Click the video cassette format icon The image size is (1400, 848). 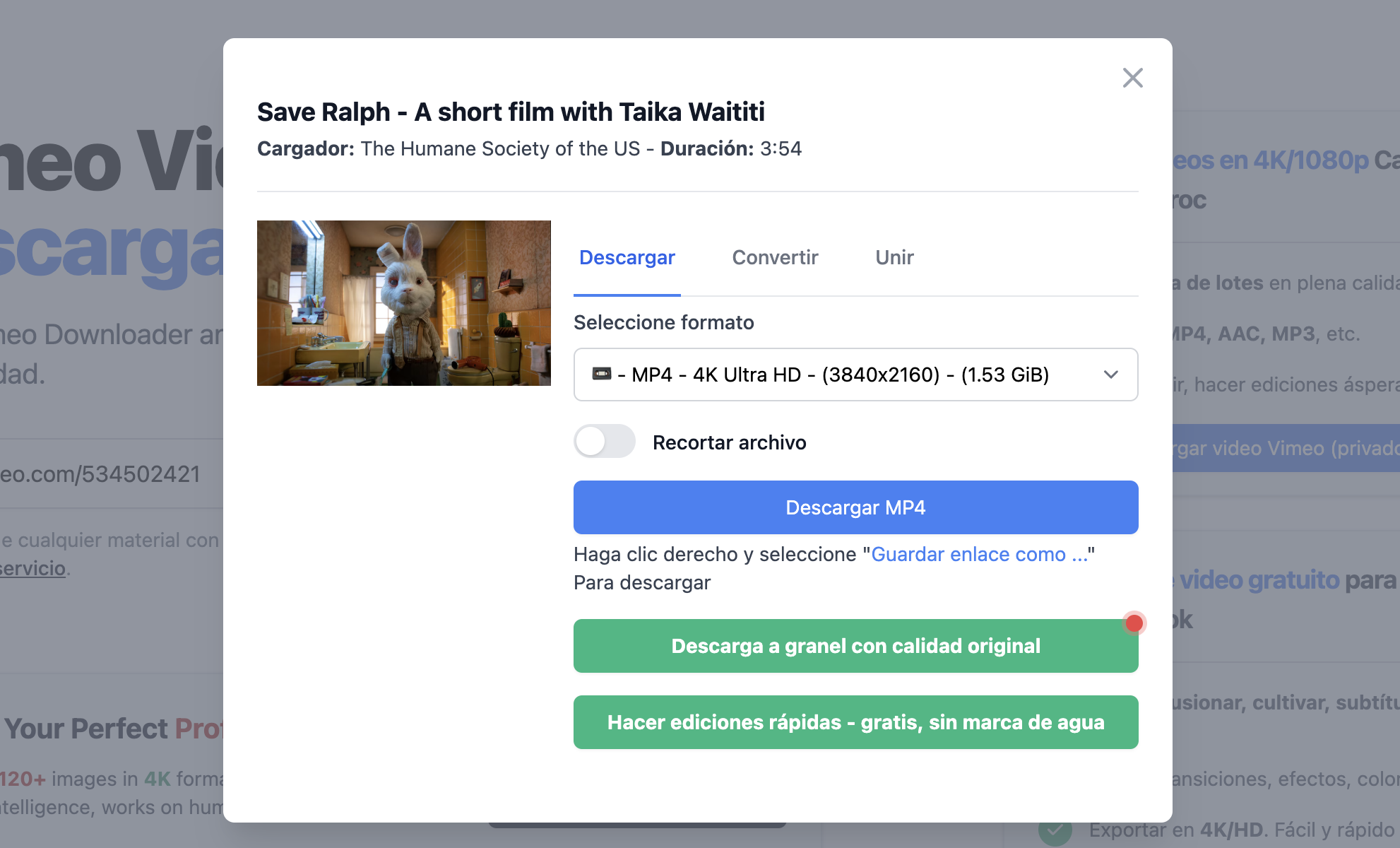point(602,374)
